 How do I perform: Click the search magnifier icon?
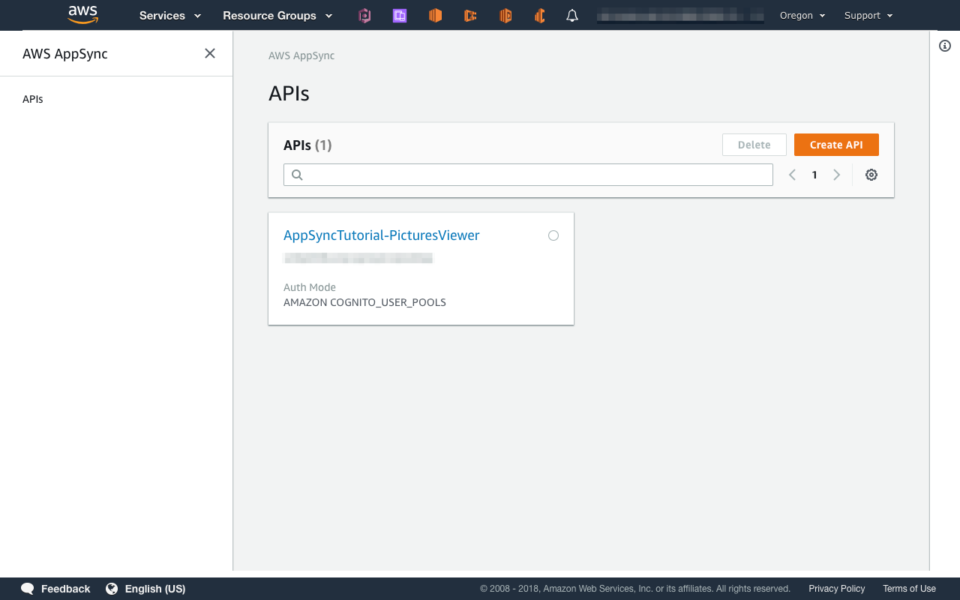click(x=297, y=175)
